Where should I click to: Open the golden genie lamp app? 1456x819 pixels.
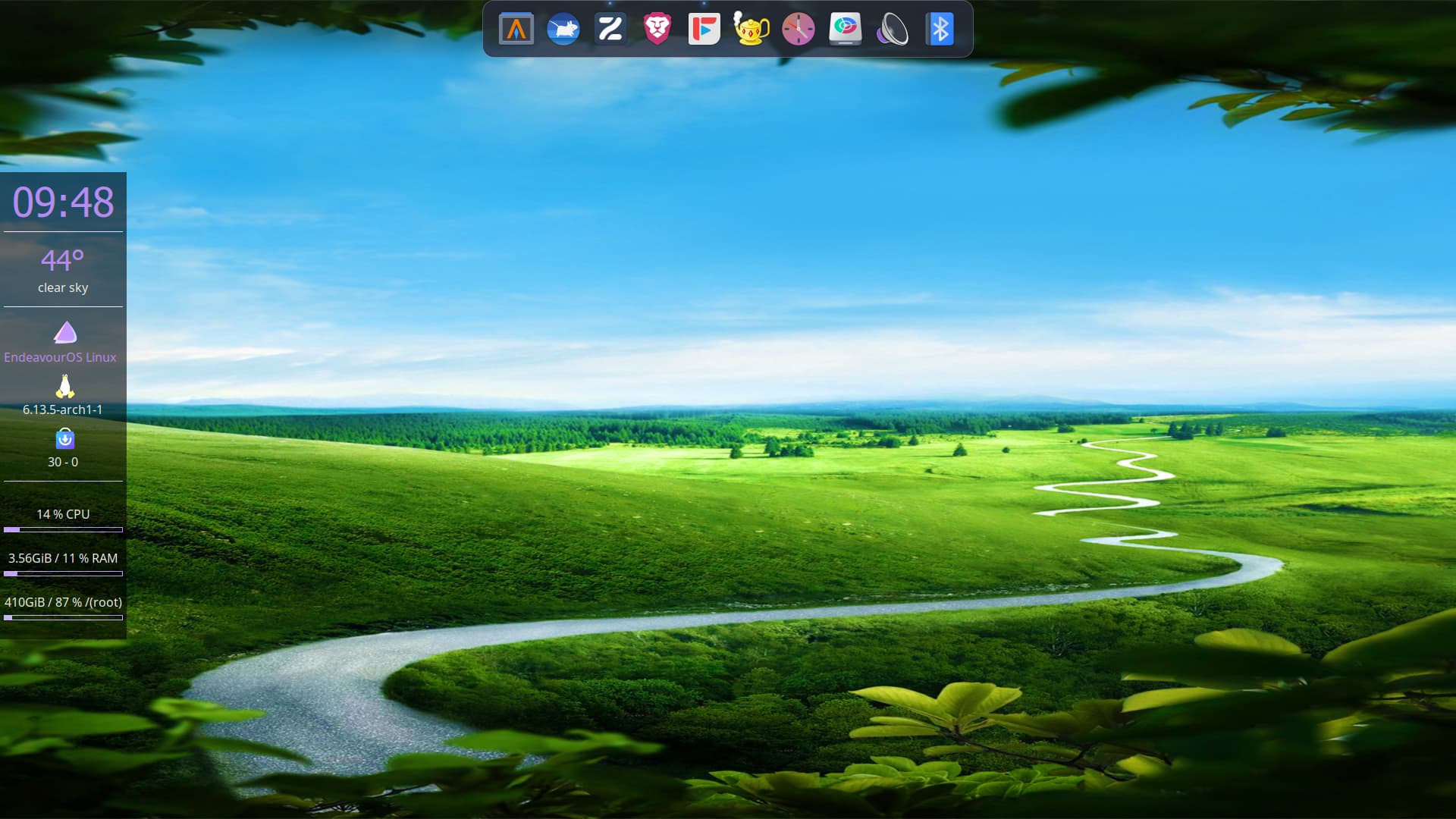point(751,28)
